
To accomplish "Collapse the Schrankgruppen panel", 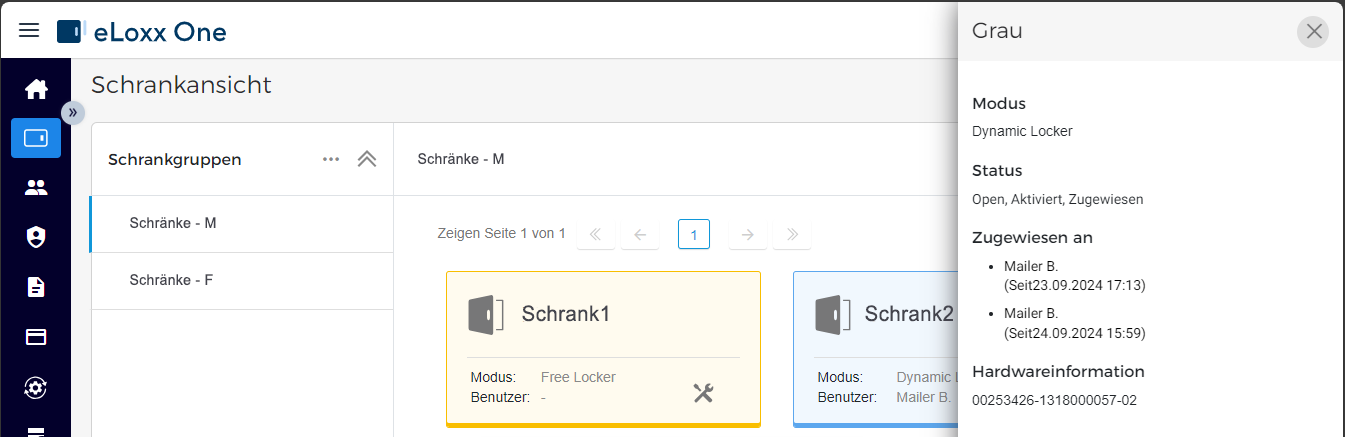I will 367,159.
